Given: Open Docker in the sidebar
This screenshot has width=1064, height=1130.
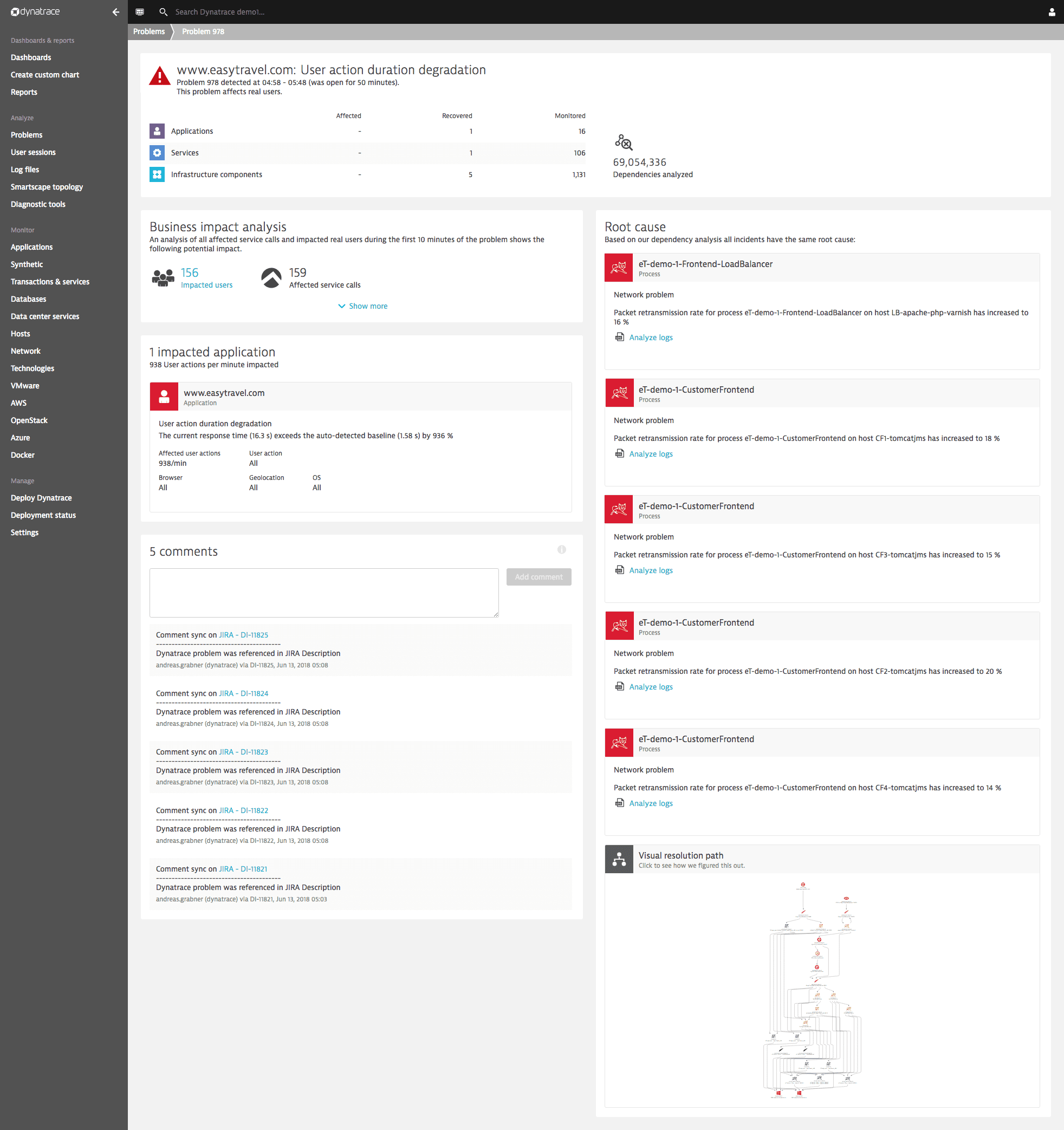Looking at the screenshot, I should 23,455.
